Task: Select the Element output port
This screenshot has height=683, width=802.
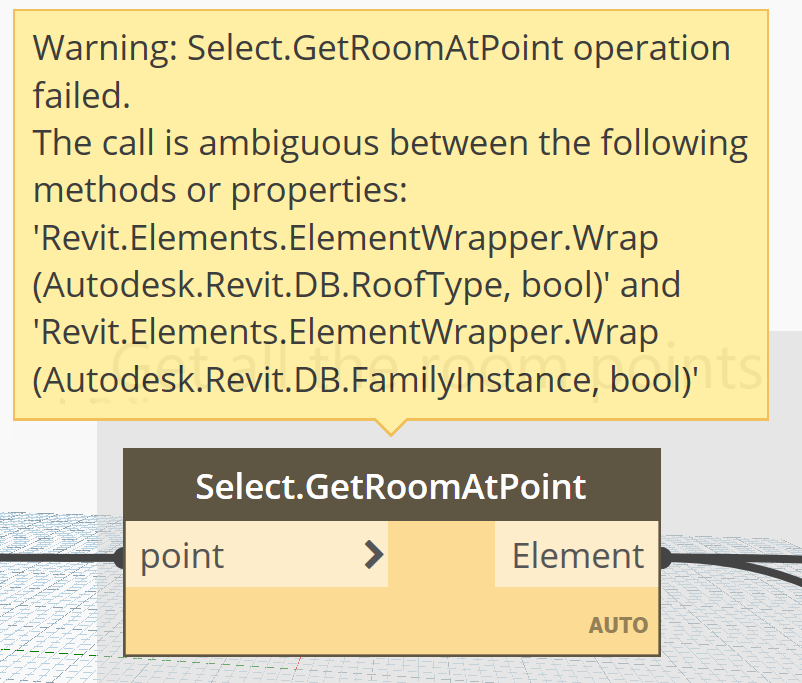Action: click(x=577, y=555)
